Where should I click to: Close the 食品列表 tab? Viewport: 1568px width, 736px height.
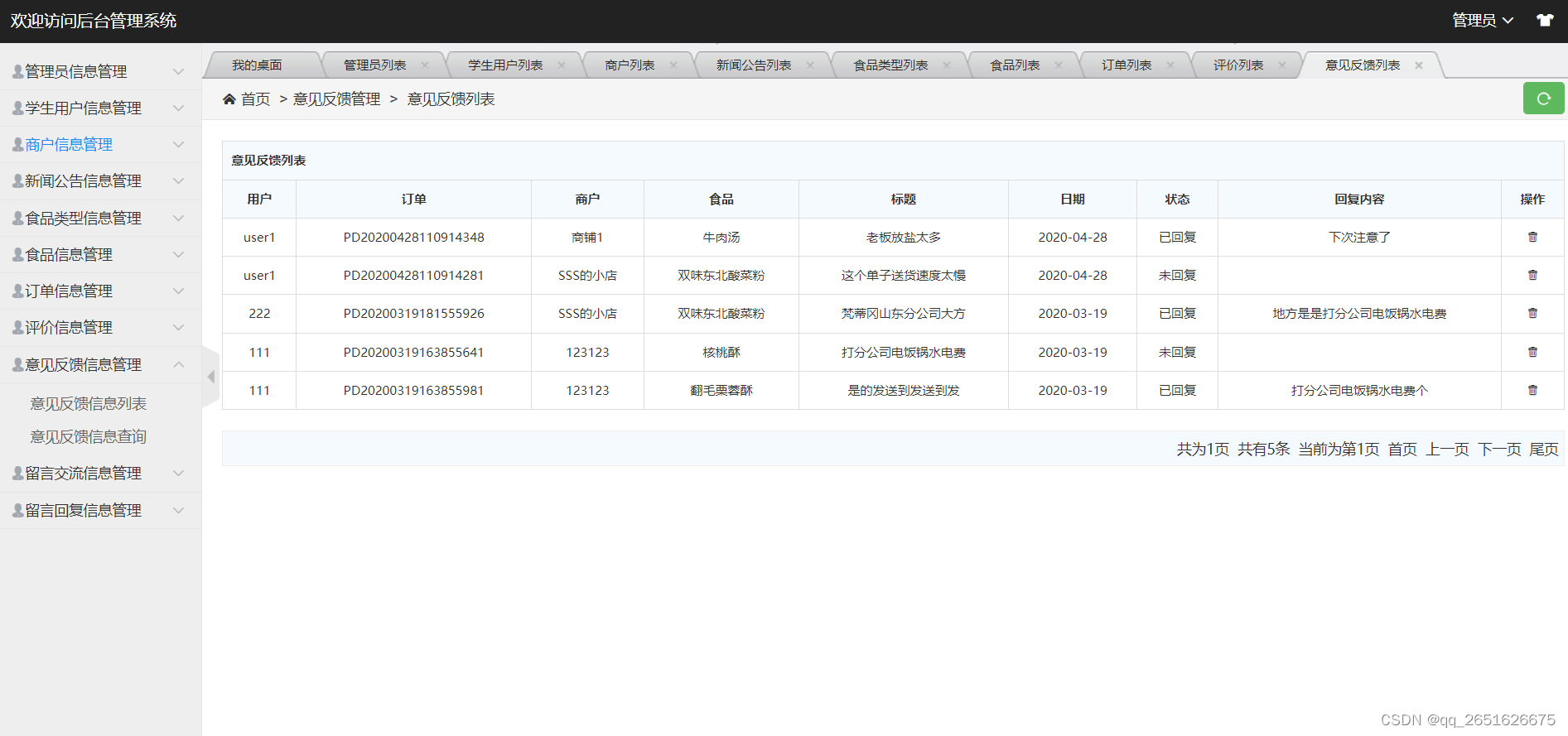tap(1059, 65)
